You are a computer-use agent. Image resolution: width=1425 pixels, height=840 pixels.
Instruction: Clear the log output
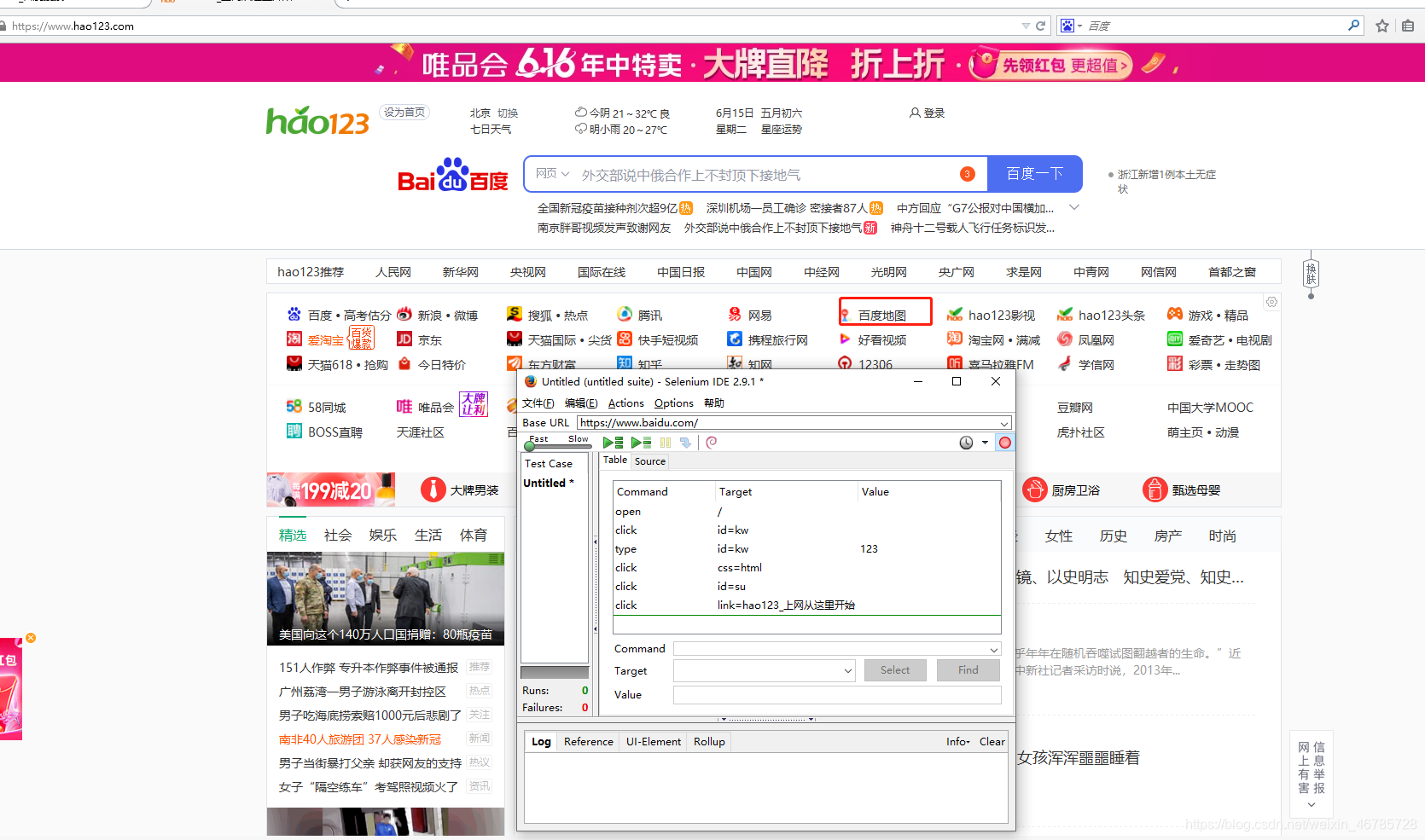[992, 742]
